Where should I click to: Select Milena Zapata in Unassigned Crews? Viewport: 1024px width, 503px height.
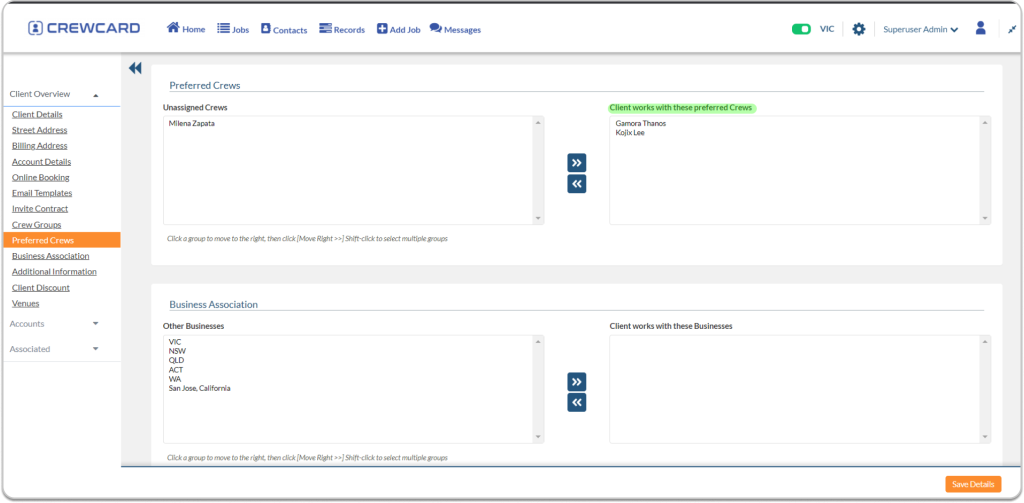[192, 124]
